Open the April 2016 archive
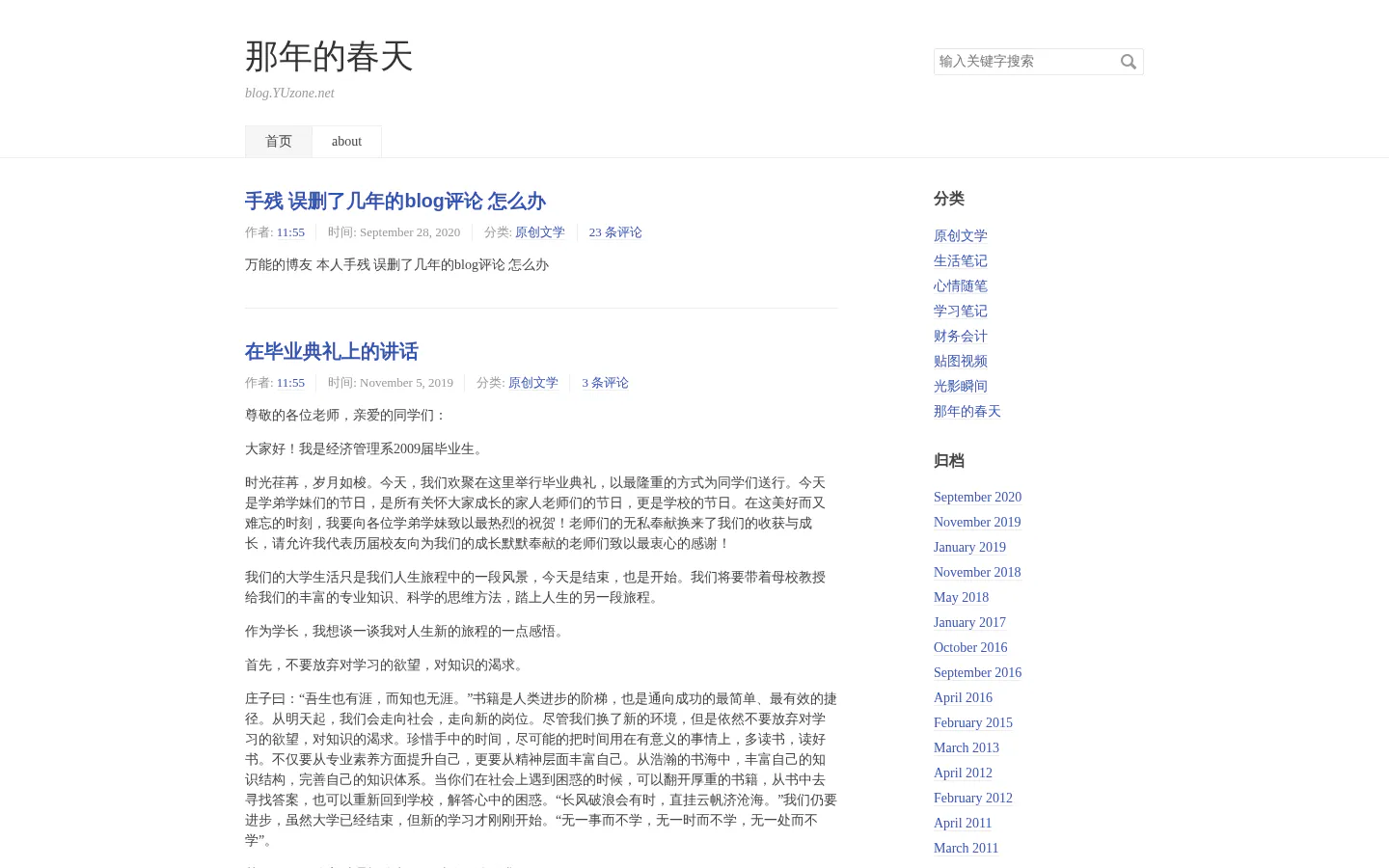This screenshot has height=868, width=1389. 963,698
